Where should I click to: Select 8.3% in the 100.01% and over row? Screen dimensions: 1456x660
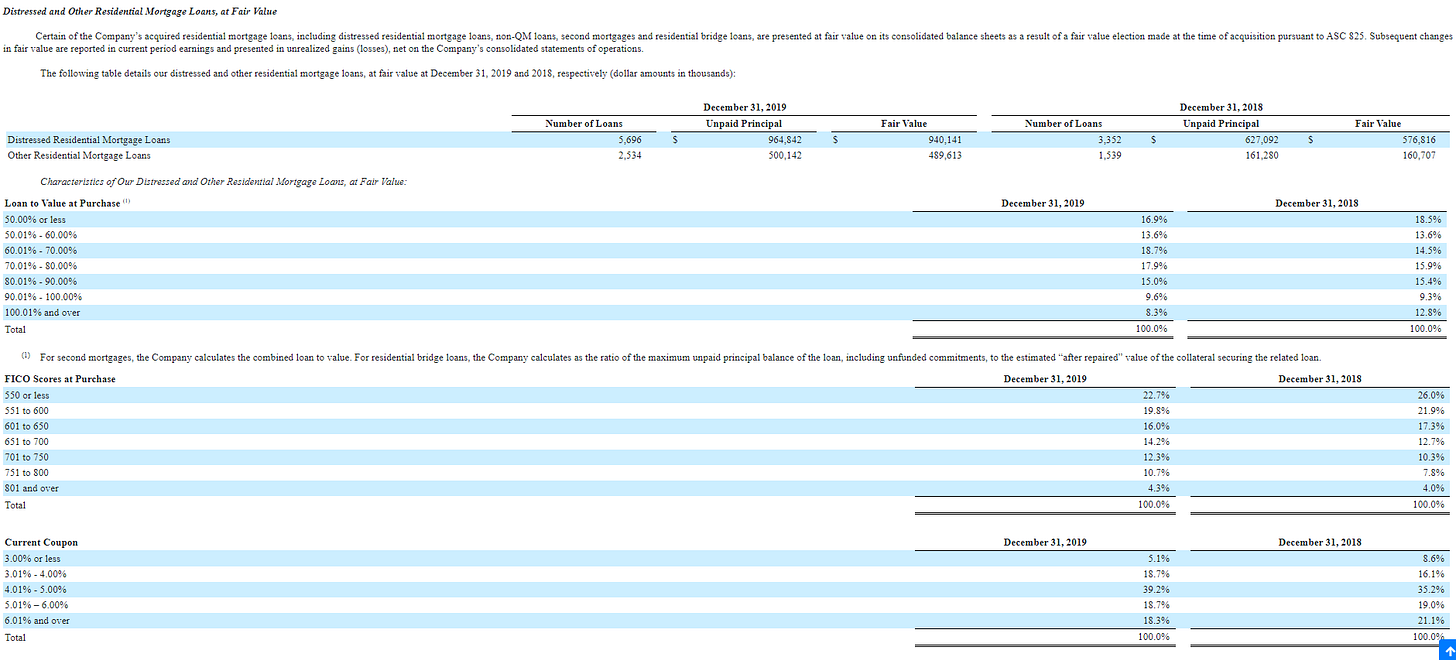[1156, 313]
